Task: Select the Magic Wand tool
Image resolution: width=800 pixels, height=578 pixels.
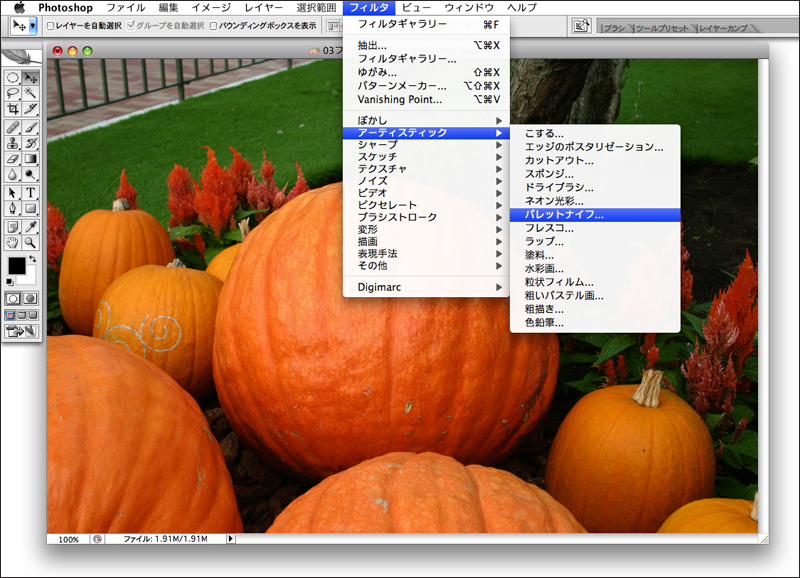Action: [x=31, y=93]
